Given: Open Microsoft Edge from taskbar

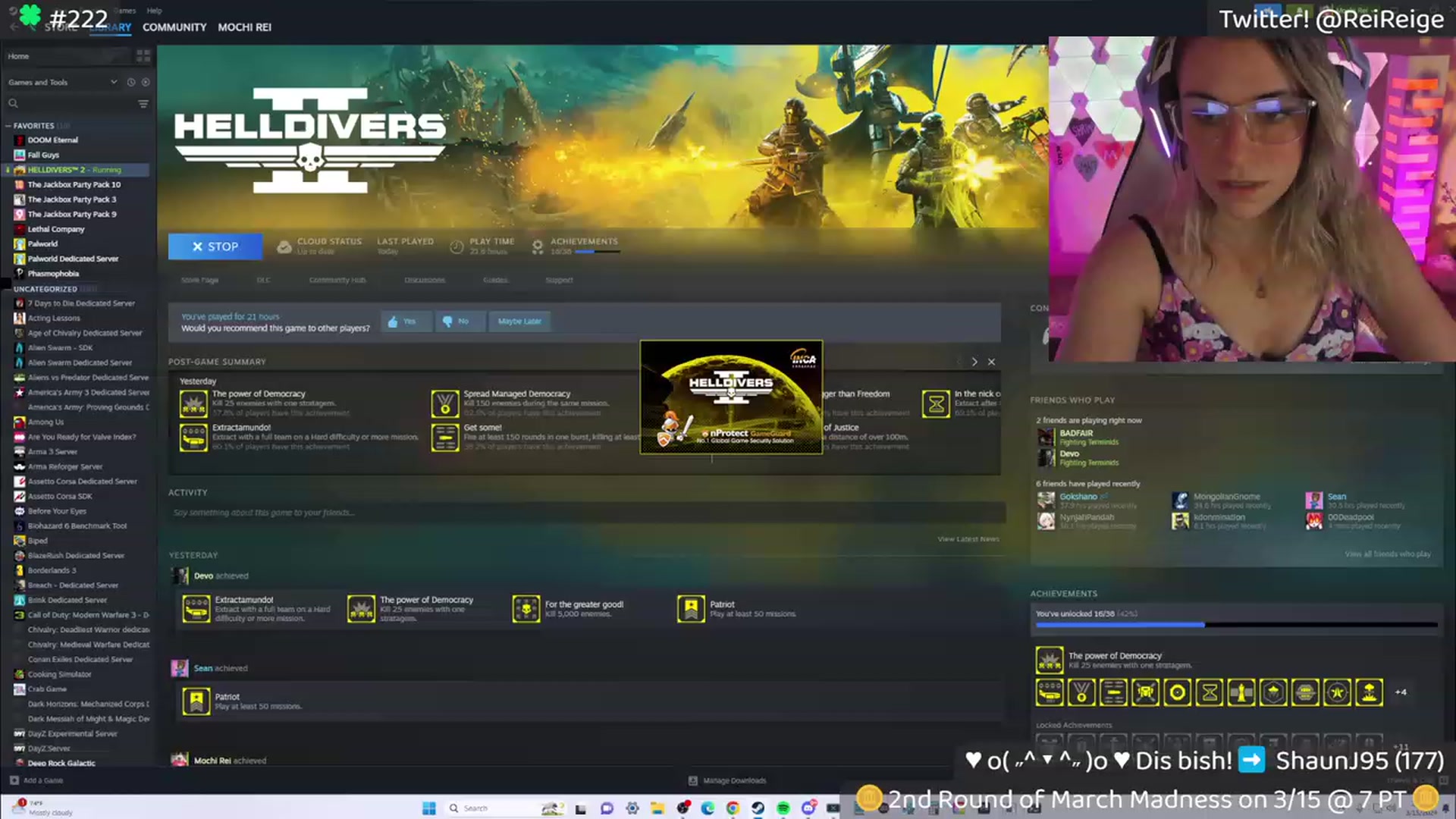Looking at the screenshot, I should point(708,808).
